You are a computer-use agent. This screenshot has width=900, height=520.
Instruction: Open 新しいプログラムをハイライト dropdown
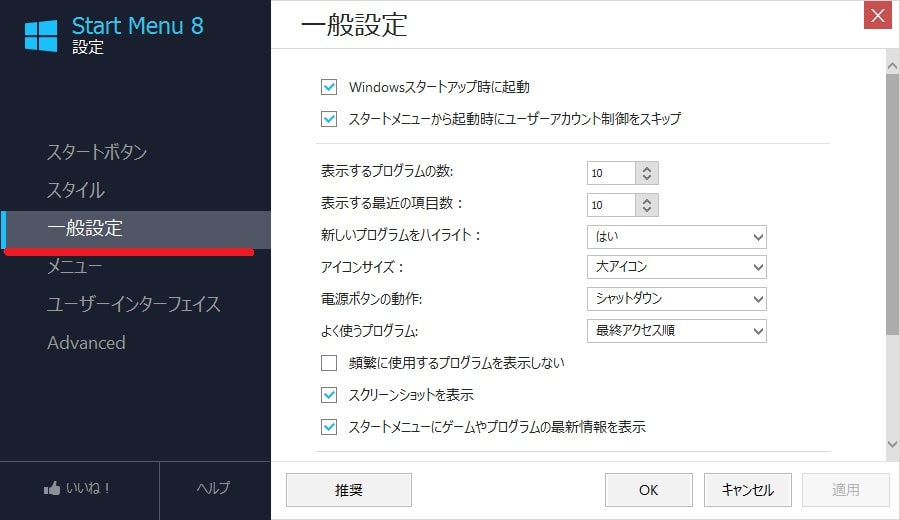(677, 236)
